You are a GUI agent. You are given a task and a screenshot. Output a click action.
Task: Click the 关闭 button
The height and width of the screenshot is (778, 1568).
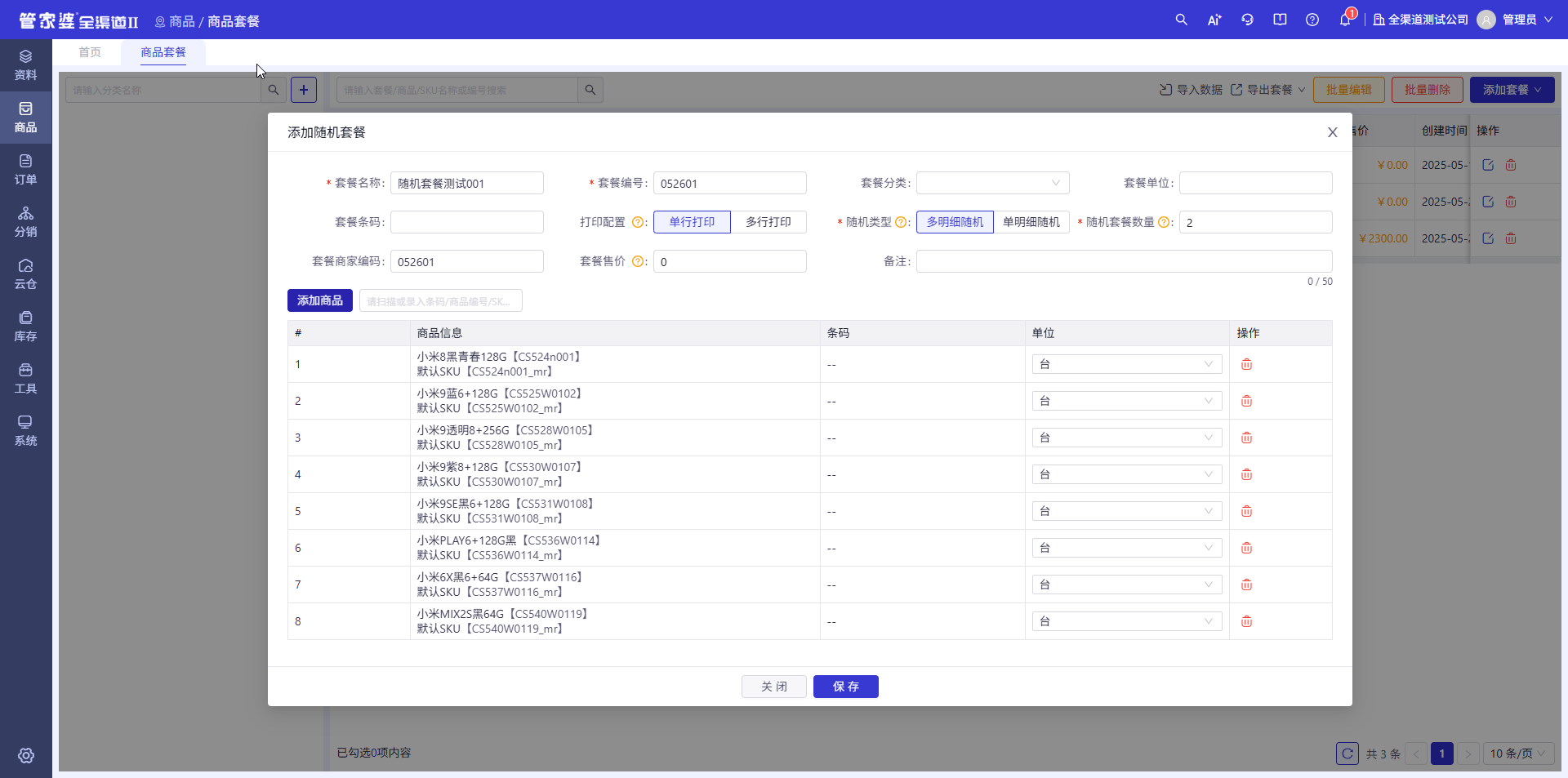[x=774, y=687]
